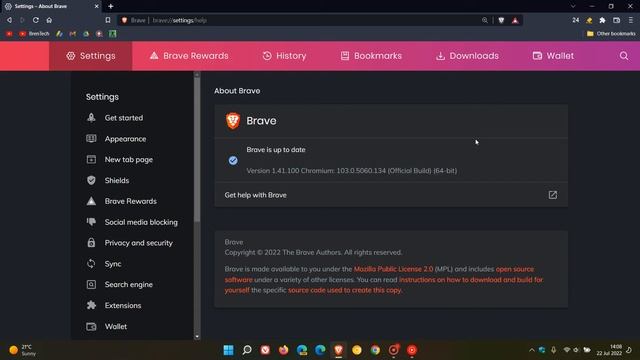The width and height of the screenshot is (640, 360).
Task: Open extensions puzzle icon in toolbar
Action: click(602, 20)
